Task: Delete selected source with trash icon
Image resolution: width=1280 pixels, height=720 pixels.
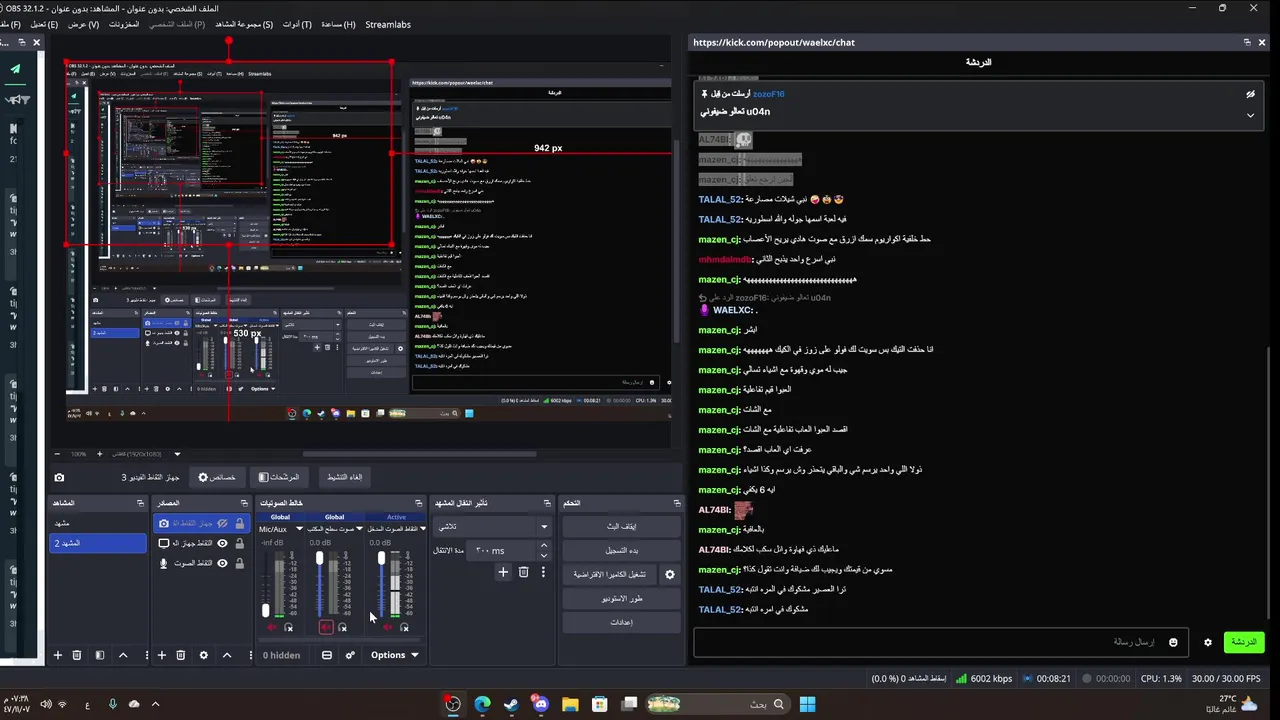Action: [x=181, y=655]
